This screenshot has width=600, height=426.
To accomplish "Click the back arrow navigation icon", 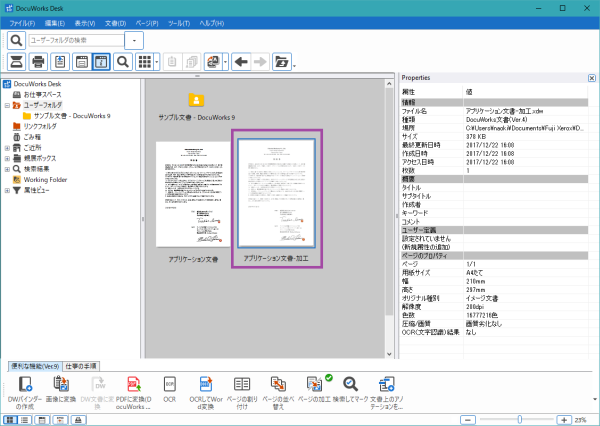I will 243,62.
